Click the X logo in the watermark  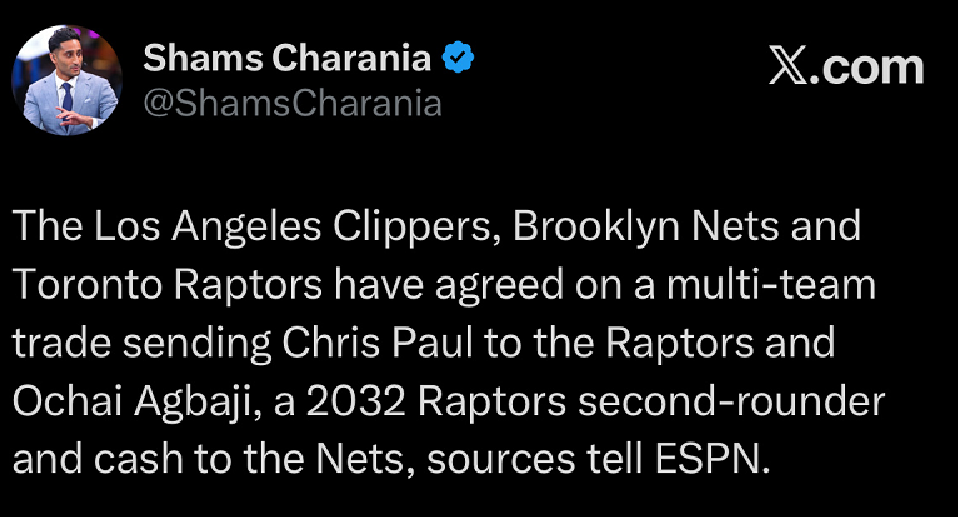pos(790,68)
